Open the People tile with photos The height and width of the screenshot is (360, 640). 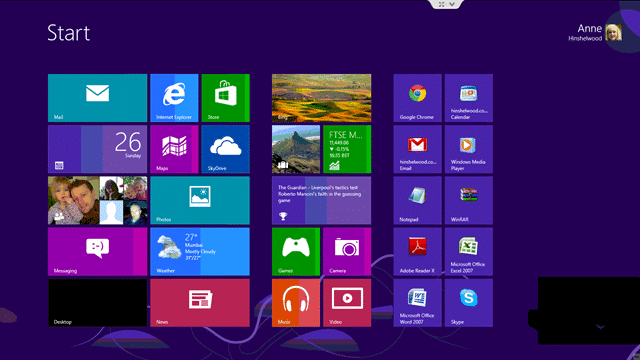tap(98, 200)
